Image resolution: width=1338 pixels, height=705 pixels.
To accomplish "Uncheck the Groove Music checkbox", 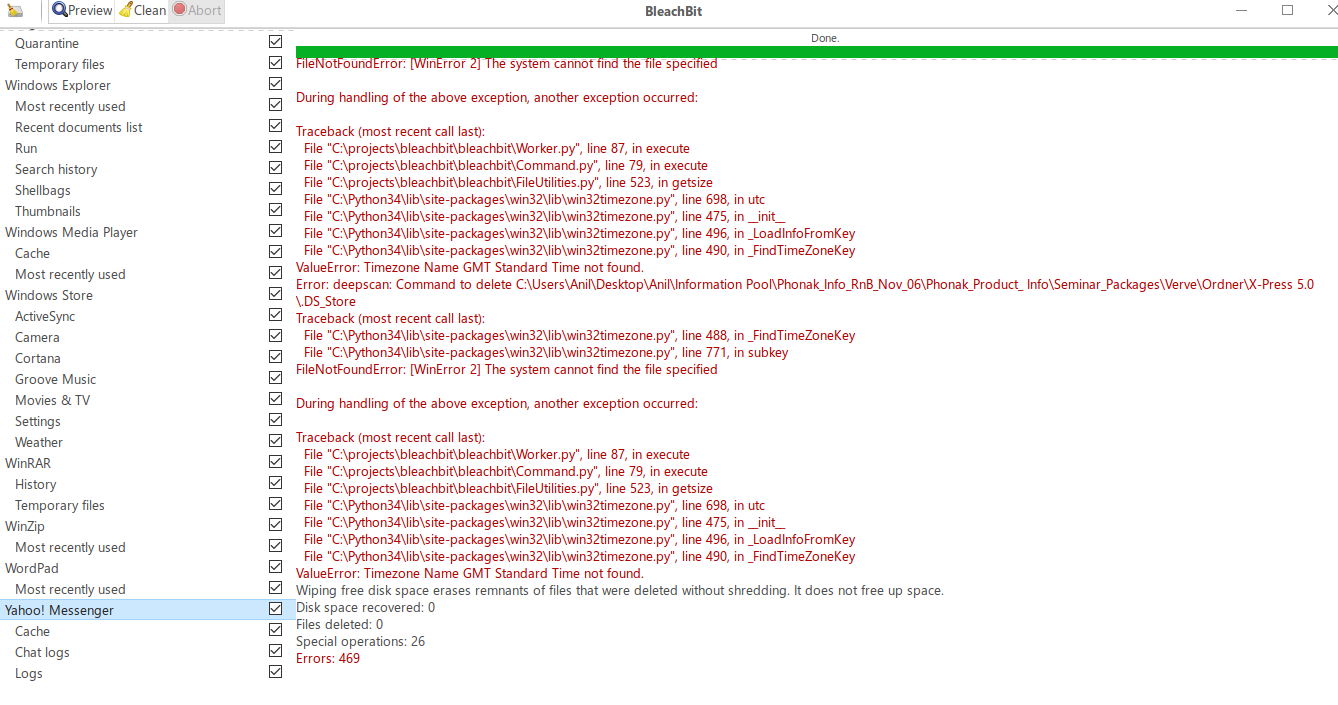I will pyautogui.click(x=275, y=378).
